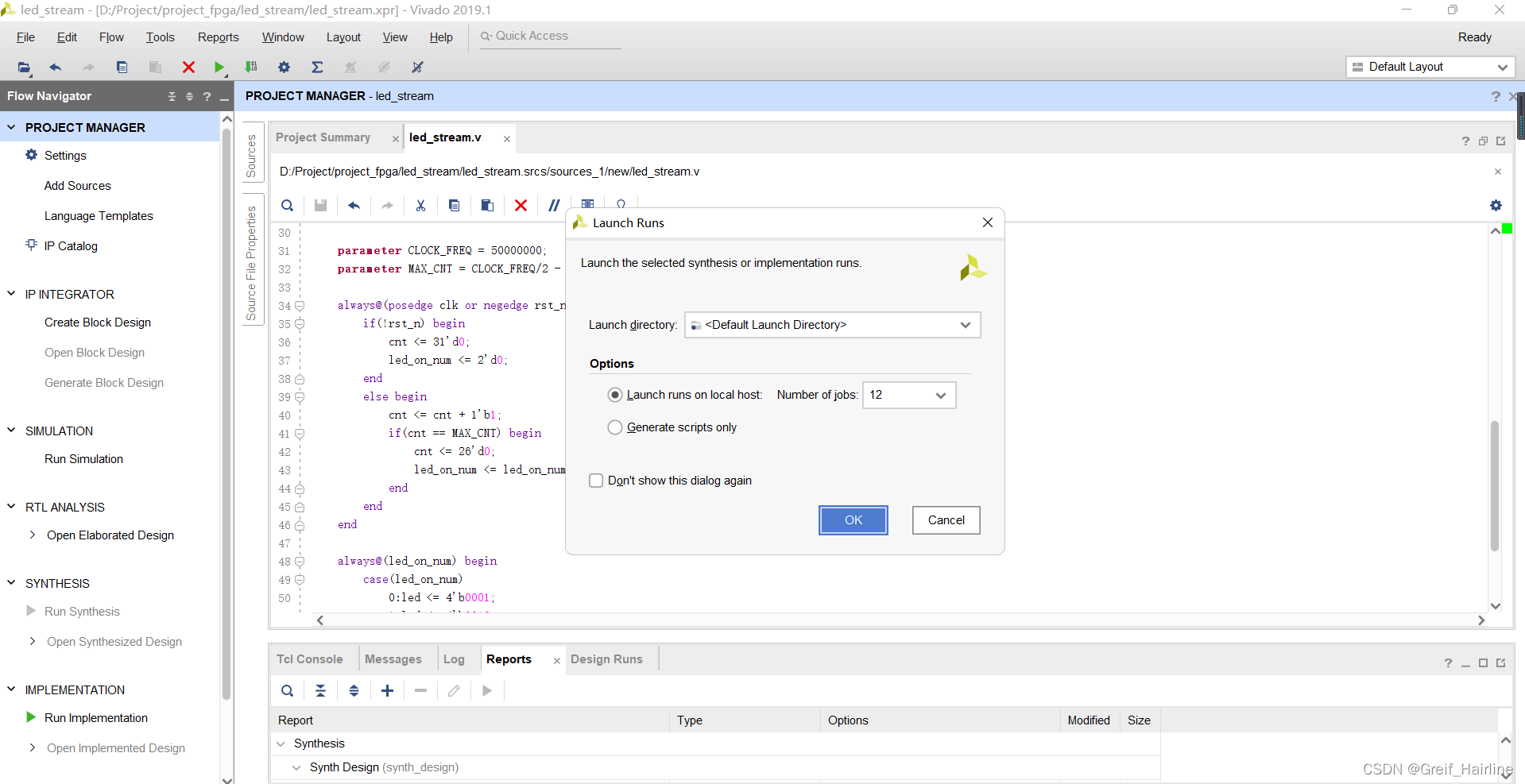
Task: Click the editor Paste icon
Action: click(487, 206)
